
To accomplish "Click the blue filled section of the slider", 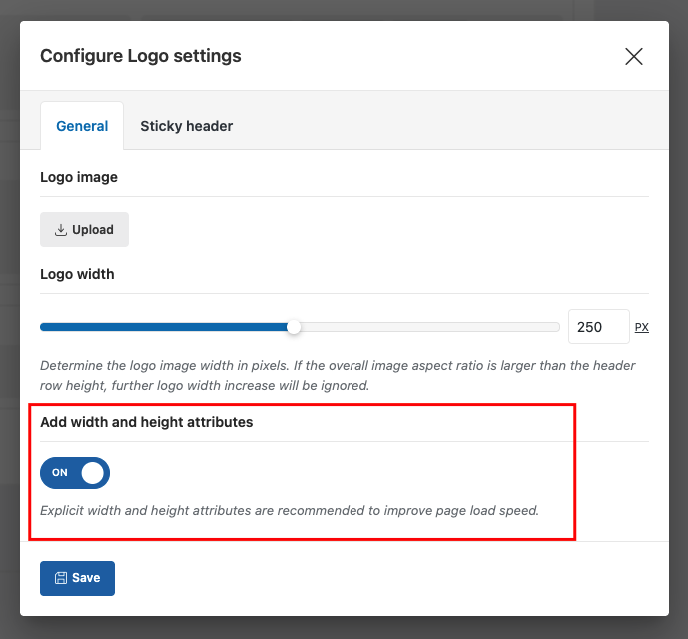I will (160, 327).
